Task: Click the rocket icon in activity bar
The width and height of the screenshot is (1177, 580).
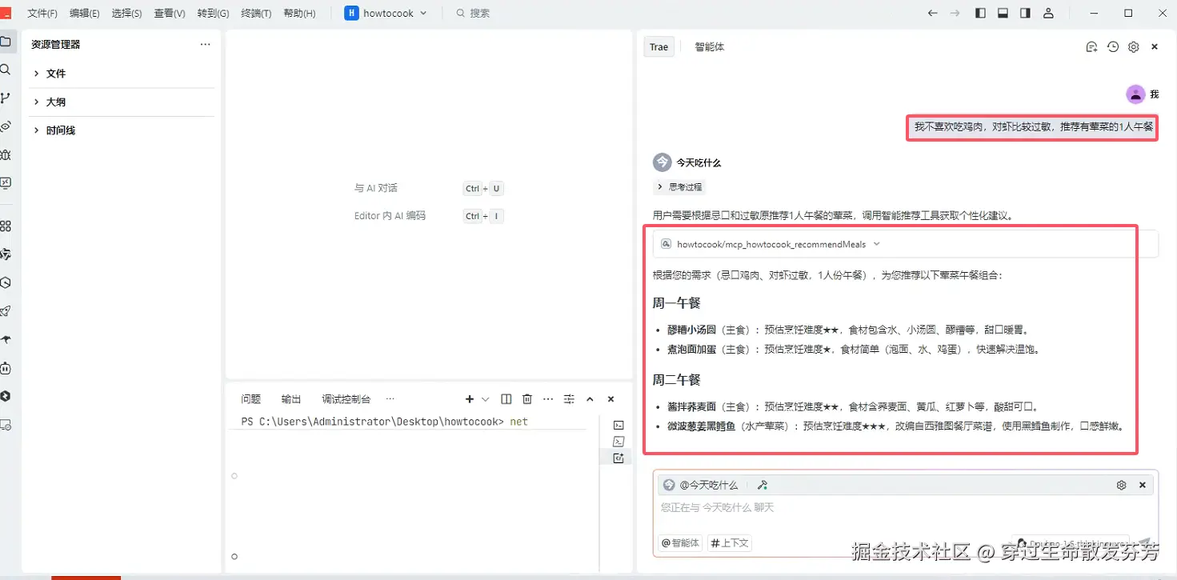Action: (5, 311)
